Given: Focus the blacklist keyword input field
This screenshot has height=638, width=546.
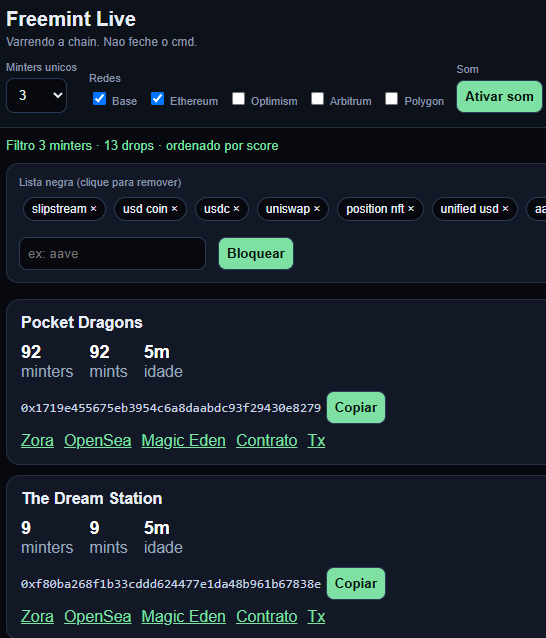Looking at the screenshot, I should click(112, 253).
